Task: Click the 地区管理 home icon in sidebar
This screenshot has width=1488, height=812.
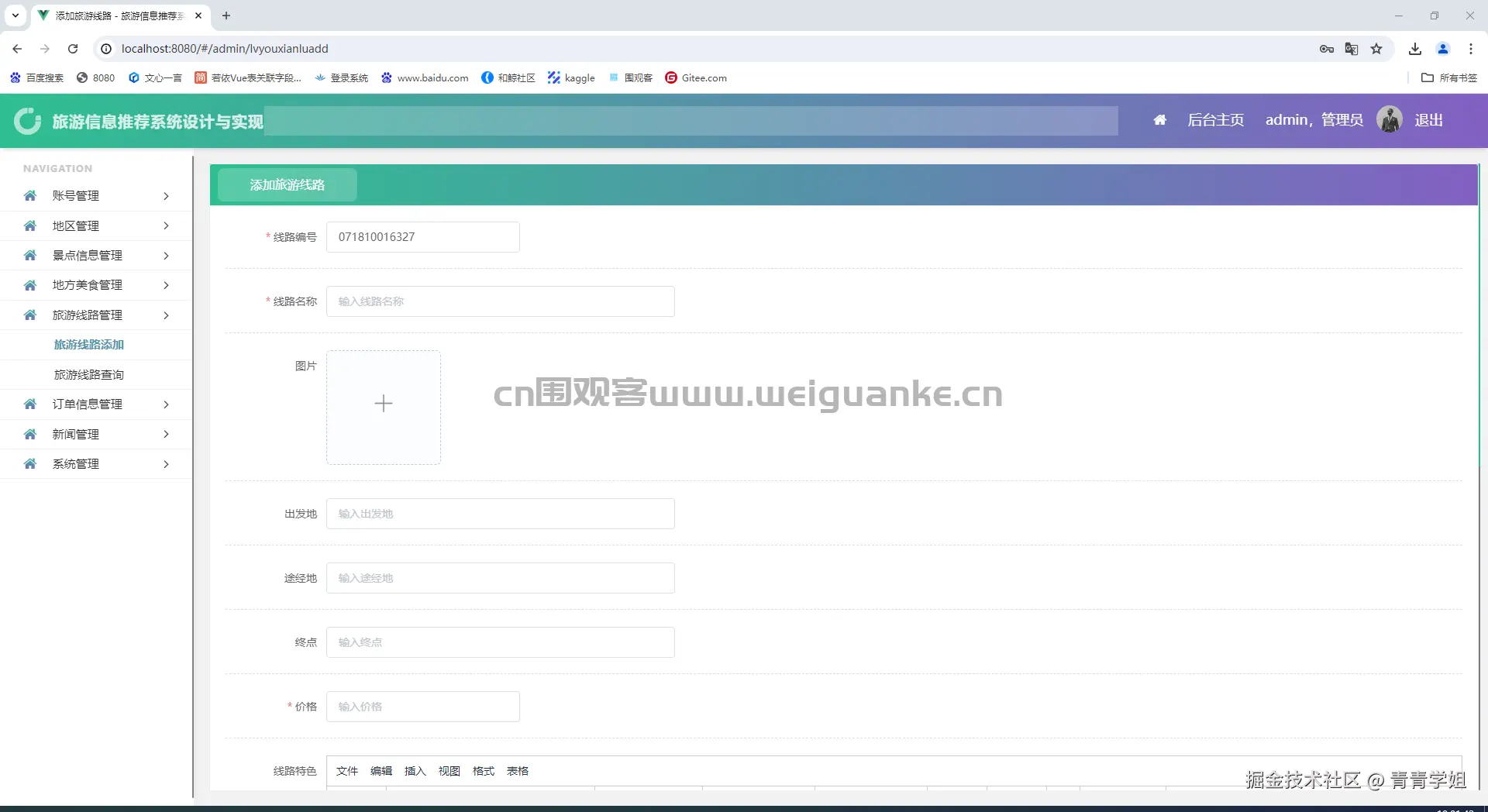Action: click(x=29, y=225)
